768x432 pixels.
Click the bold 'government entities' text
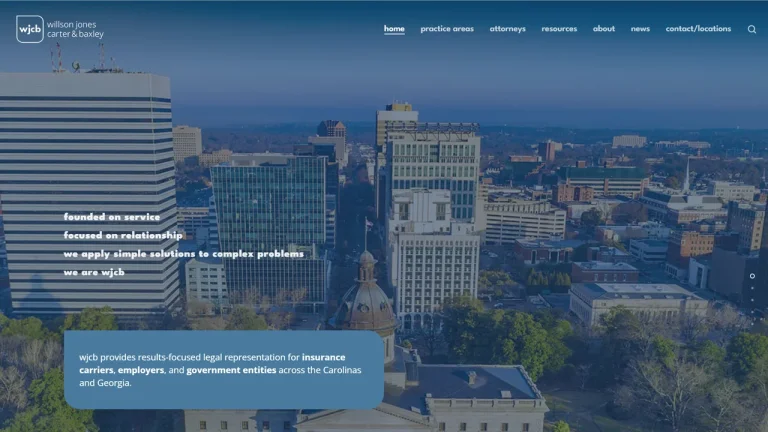pos(231,370)
